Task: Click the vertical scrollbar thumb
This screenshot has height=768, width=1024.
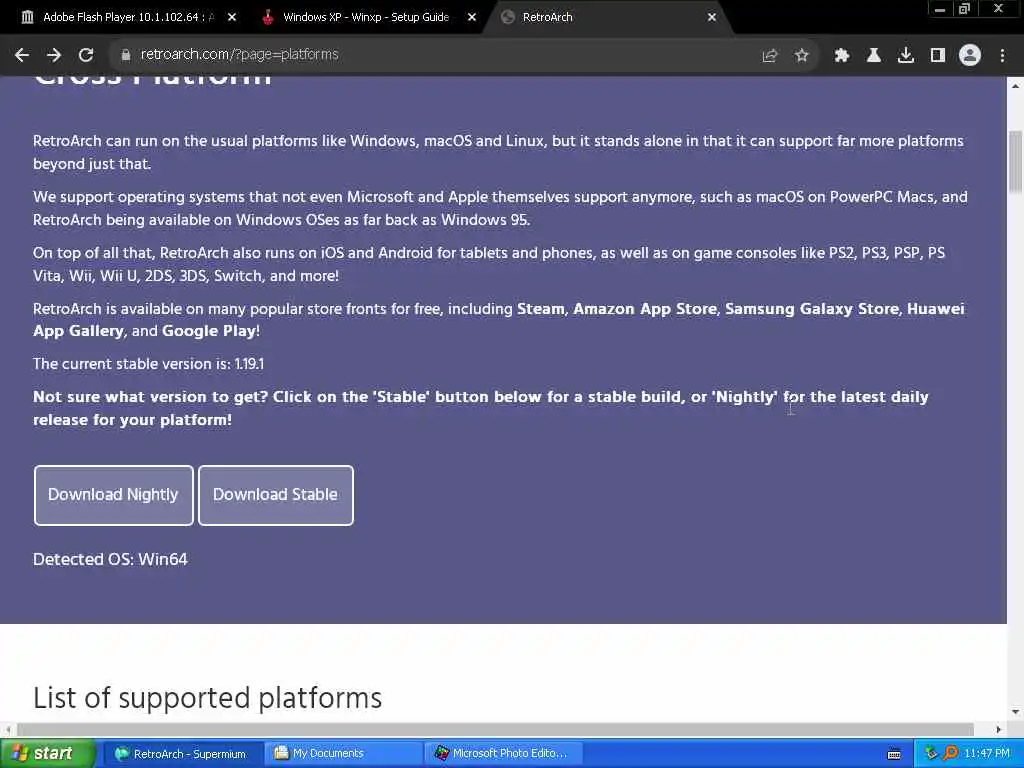Action: [1015, 162]
